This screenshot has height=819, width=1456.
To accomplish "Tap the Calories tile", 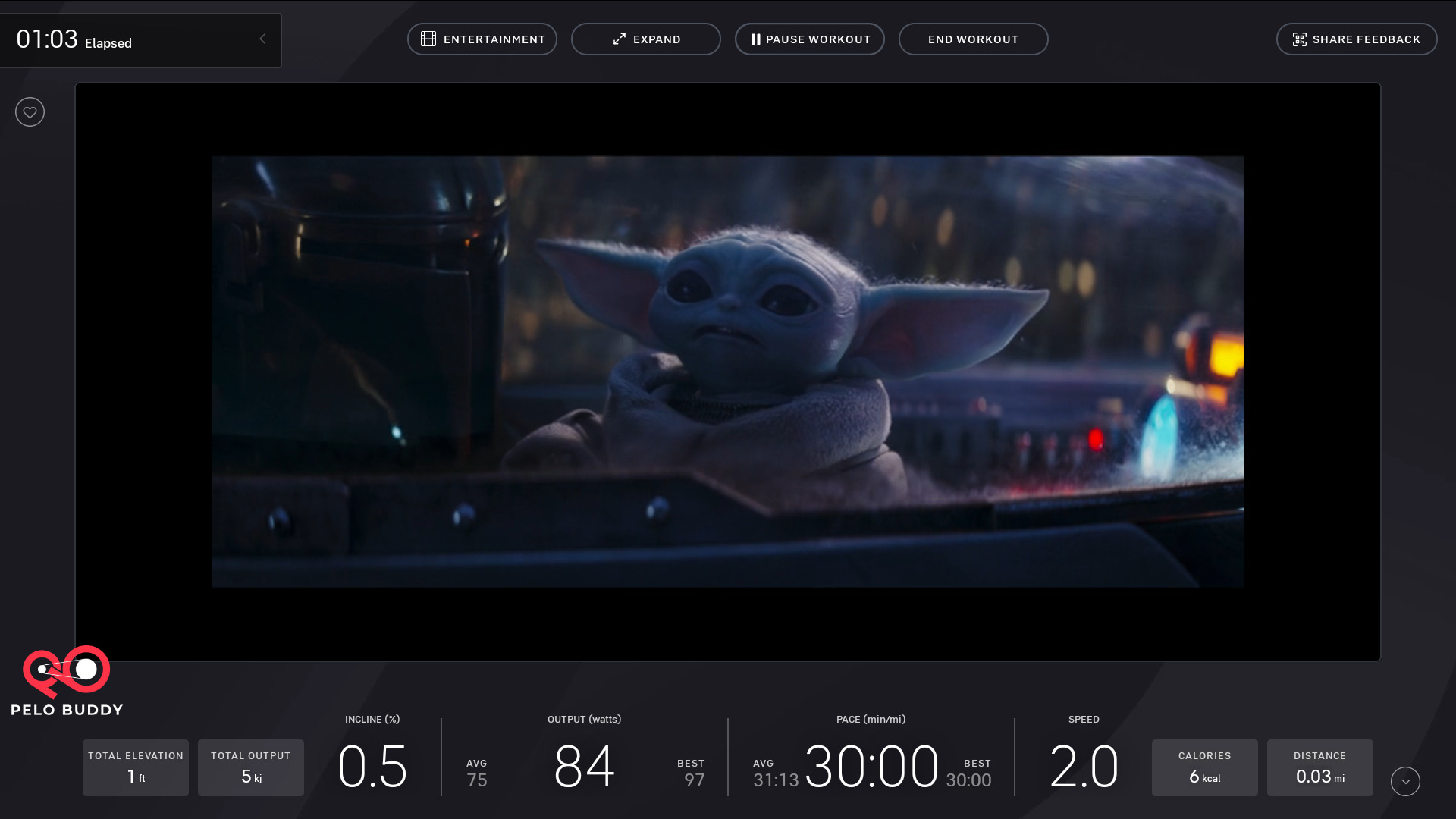I will (x=1204, y=767).
